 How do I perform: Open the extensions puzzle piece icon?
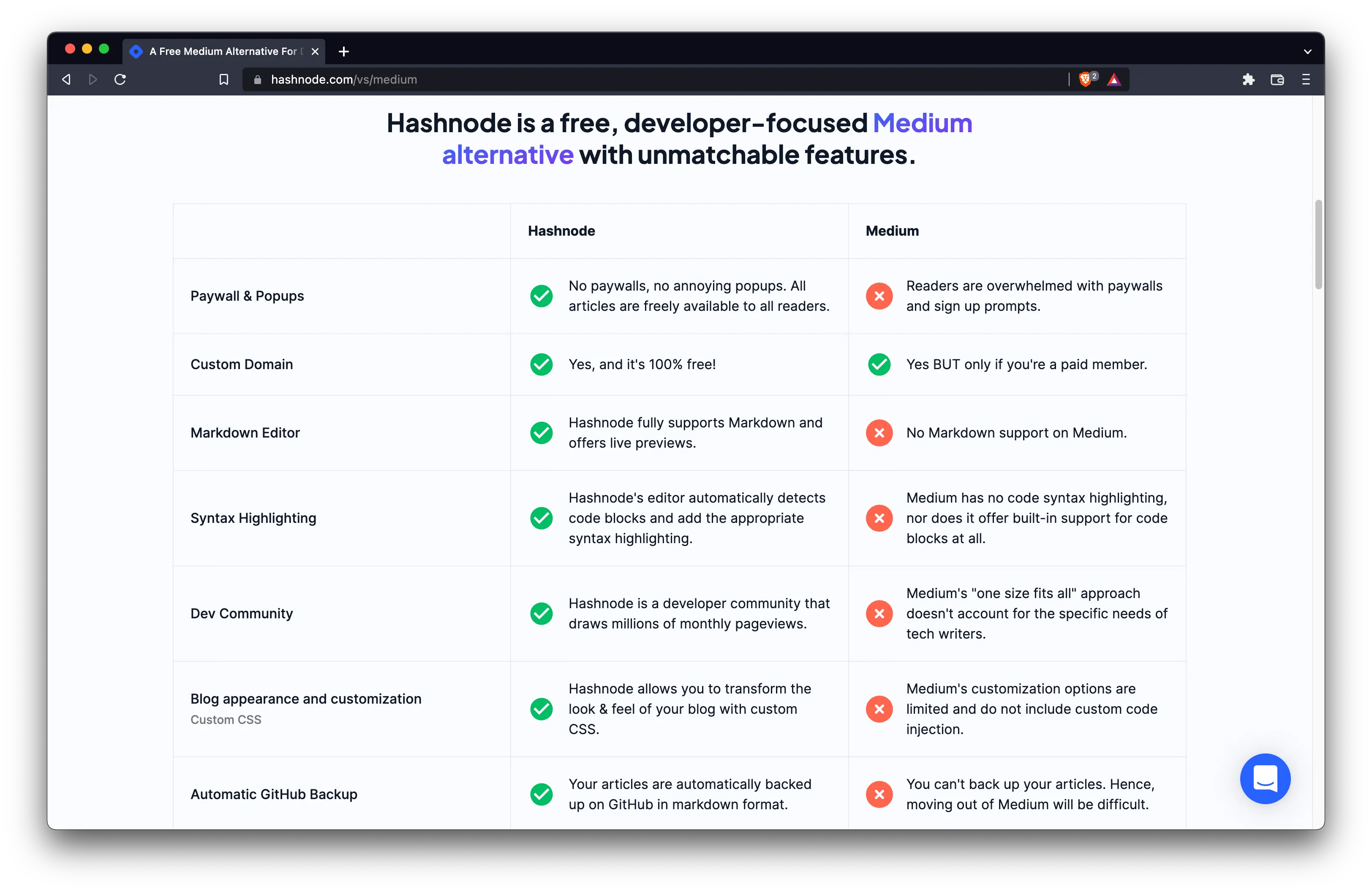(1249, 79)
